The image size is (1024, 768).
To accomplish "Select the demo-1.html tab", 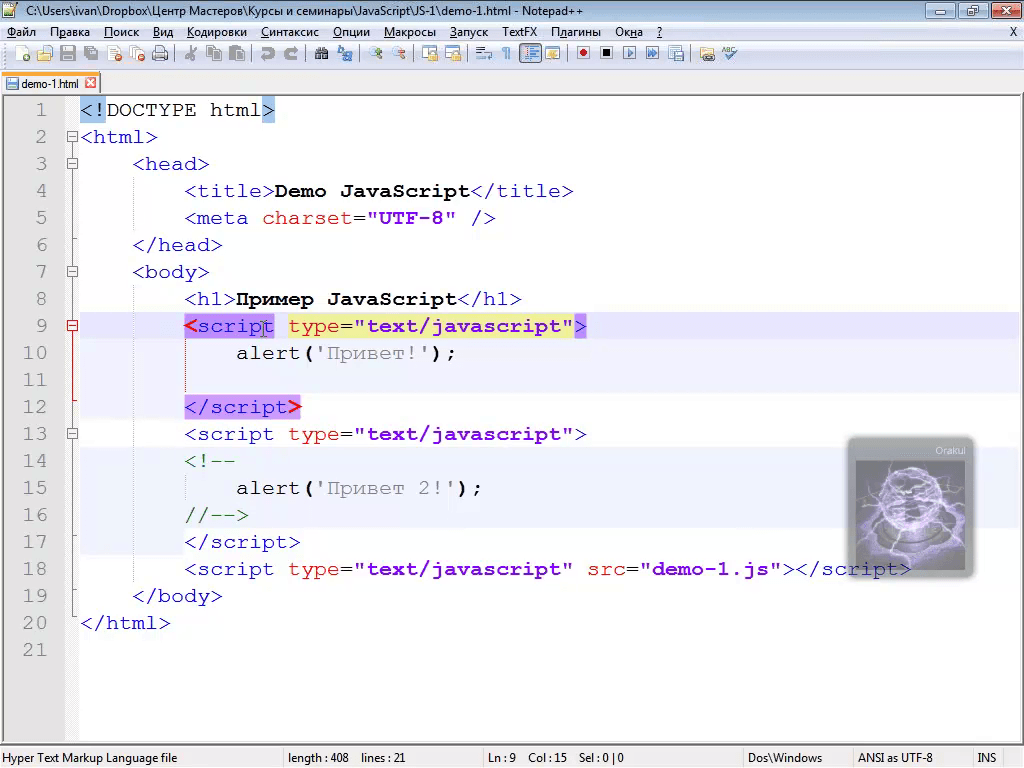I will pyautogui.click(x=50, y=84).
